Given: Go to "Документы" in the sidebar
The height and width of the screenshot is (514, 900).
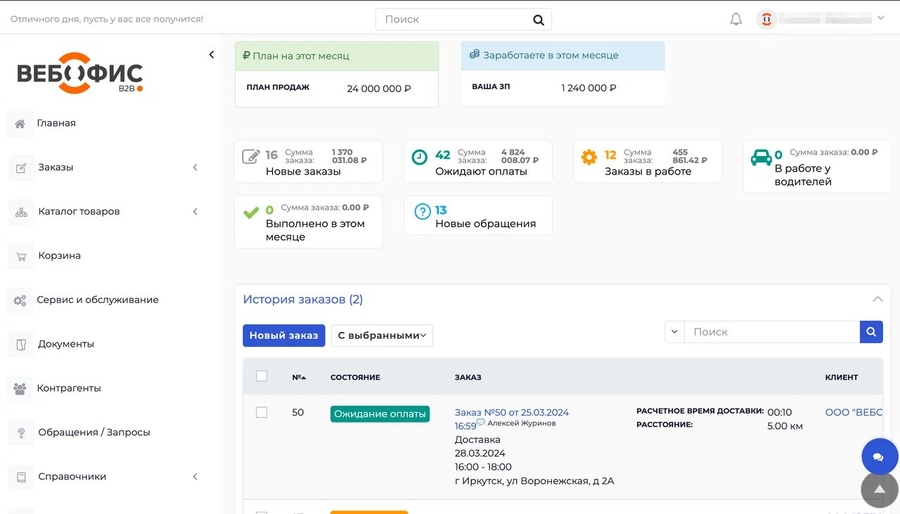Looking at the screenshot, I should [65, 344].
